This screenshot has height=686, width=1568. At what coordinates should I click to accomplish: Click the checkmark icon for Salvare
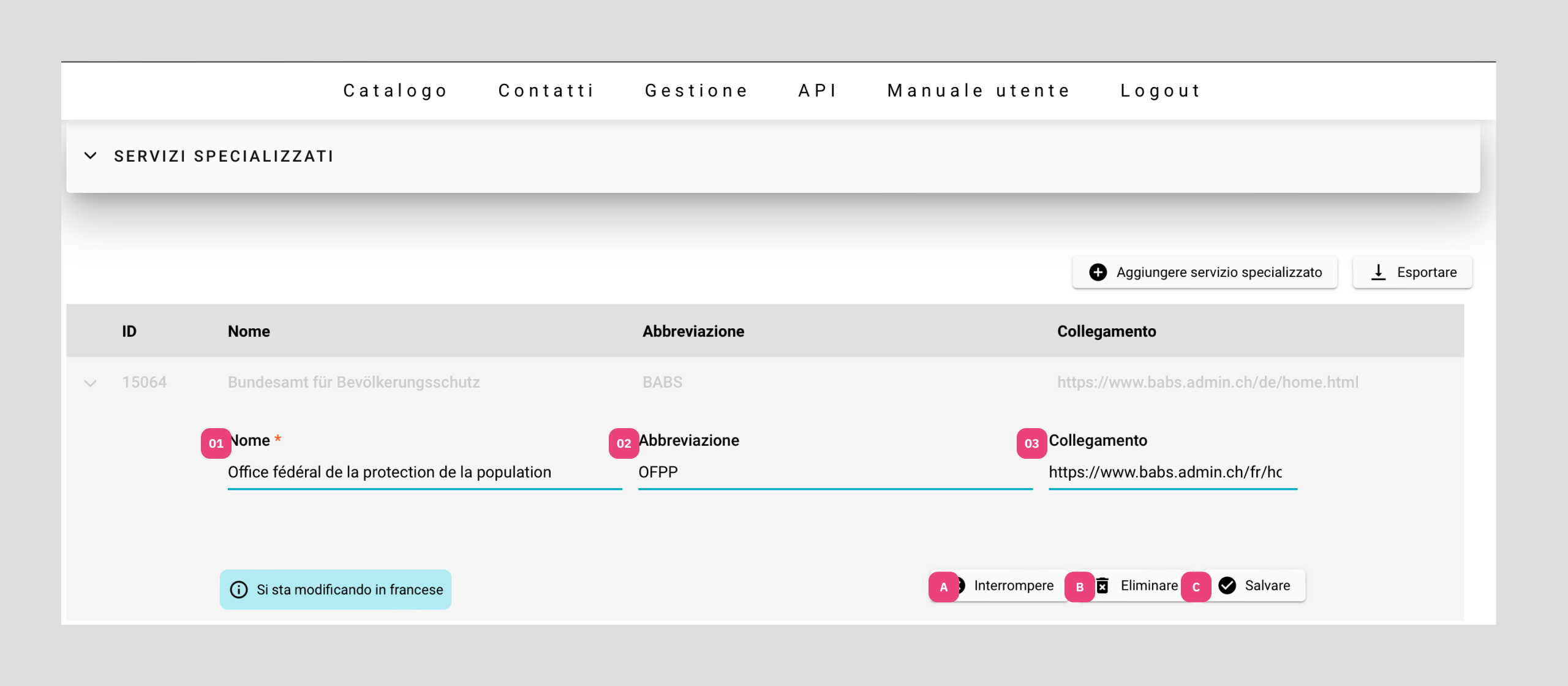click(1227, 586)
